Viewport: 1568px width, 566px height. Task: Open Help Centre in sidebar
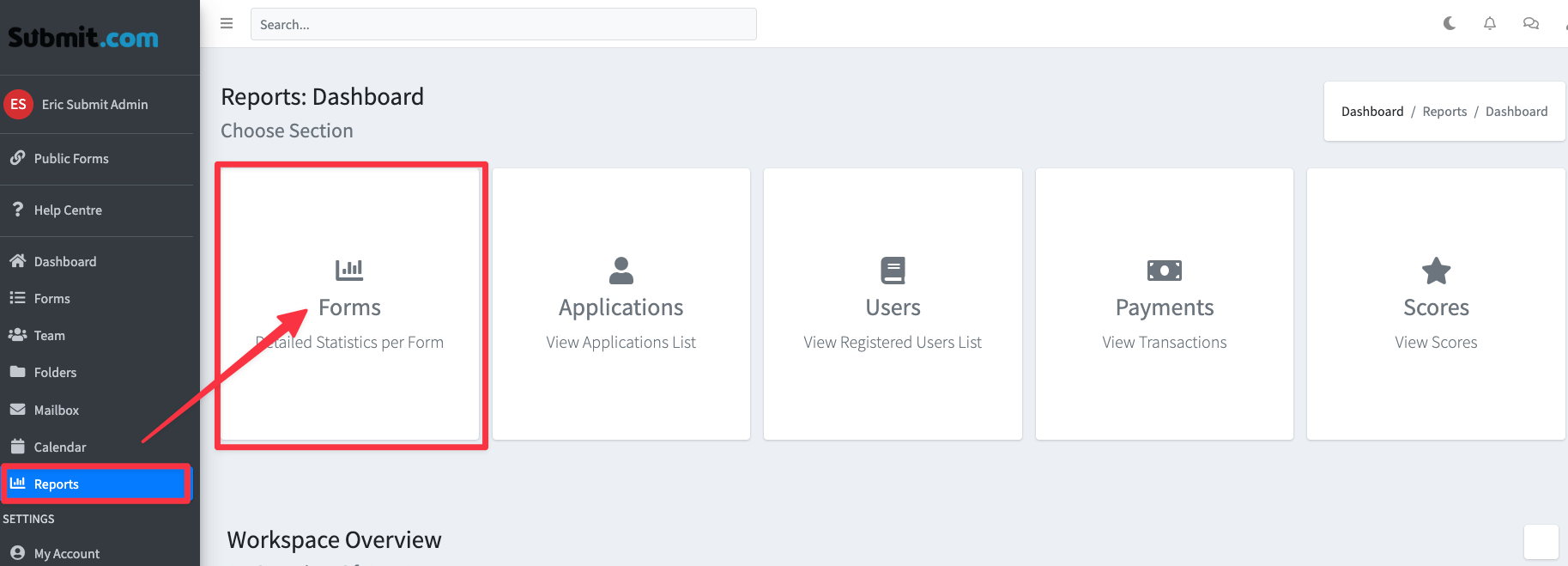68,210
